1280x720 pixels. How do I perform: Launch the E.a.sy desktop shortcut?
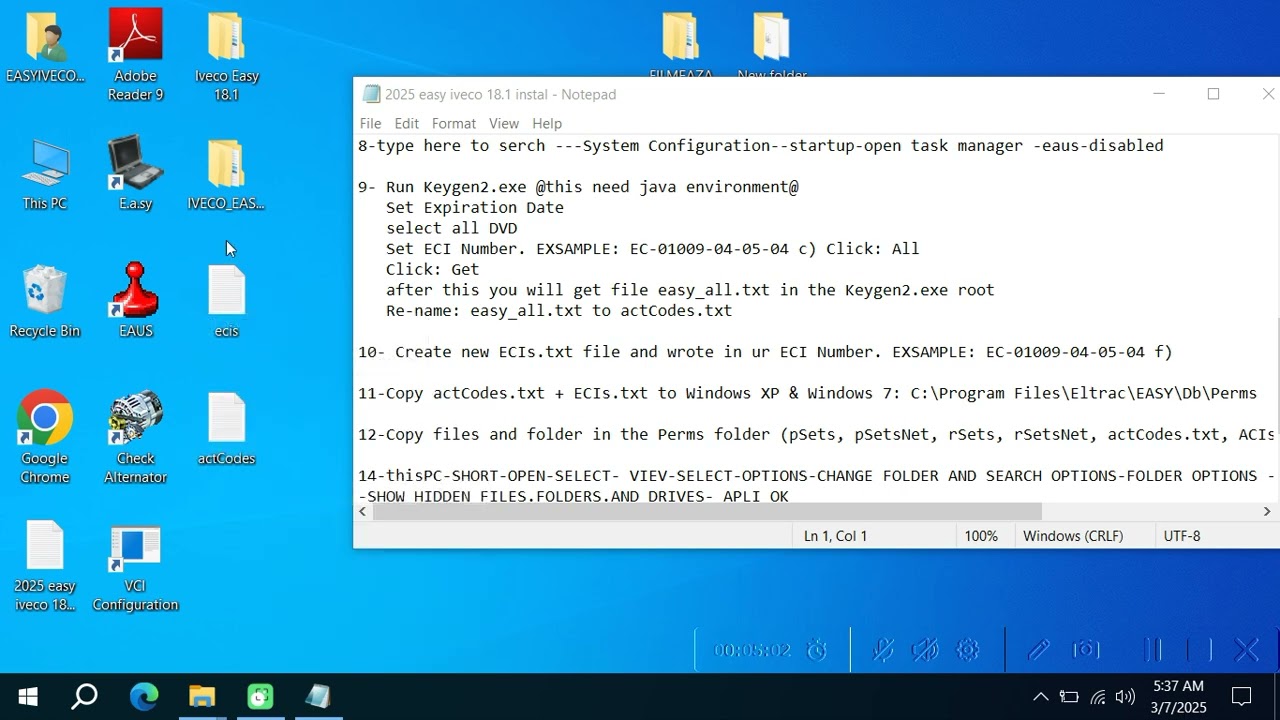[x=136, y=175]
